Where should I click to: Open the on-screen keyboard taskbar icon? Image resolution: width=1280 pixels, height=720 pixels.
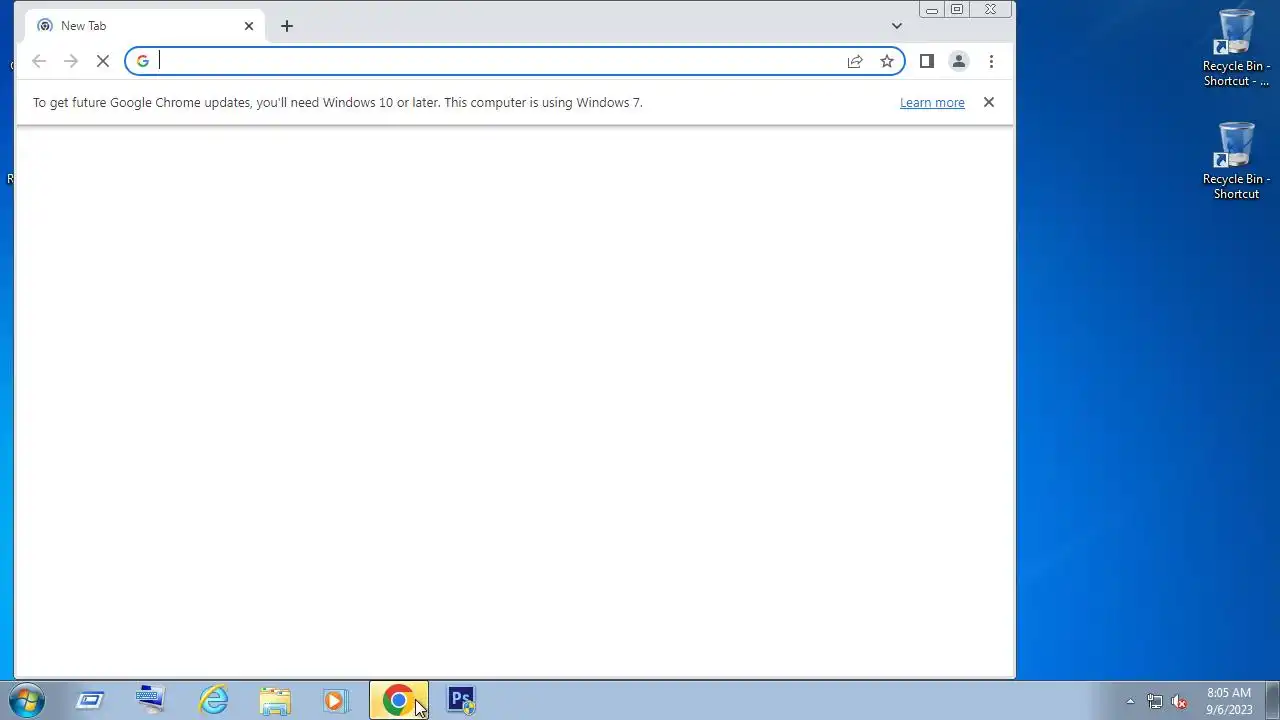coord(151,700)
